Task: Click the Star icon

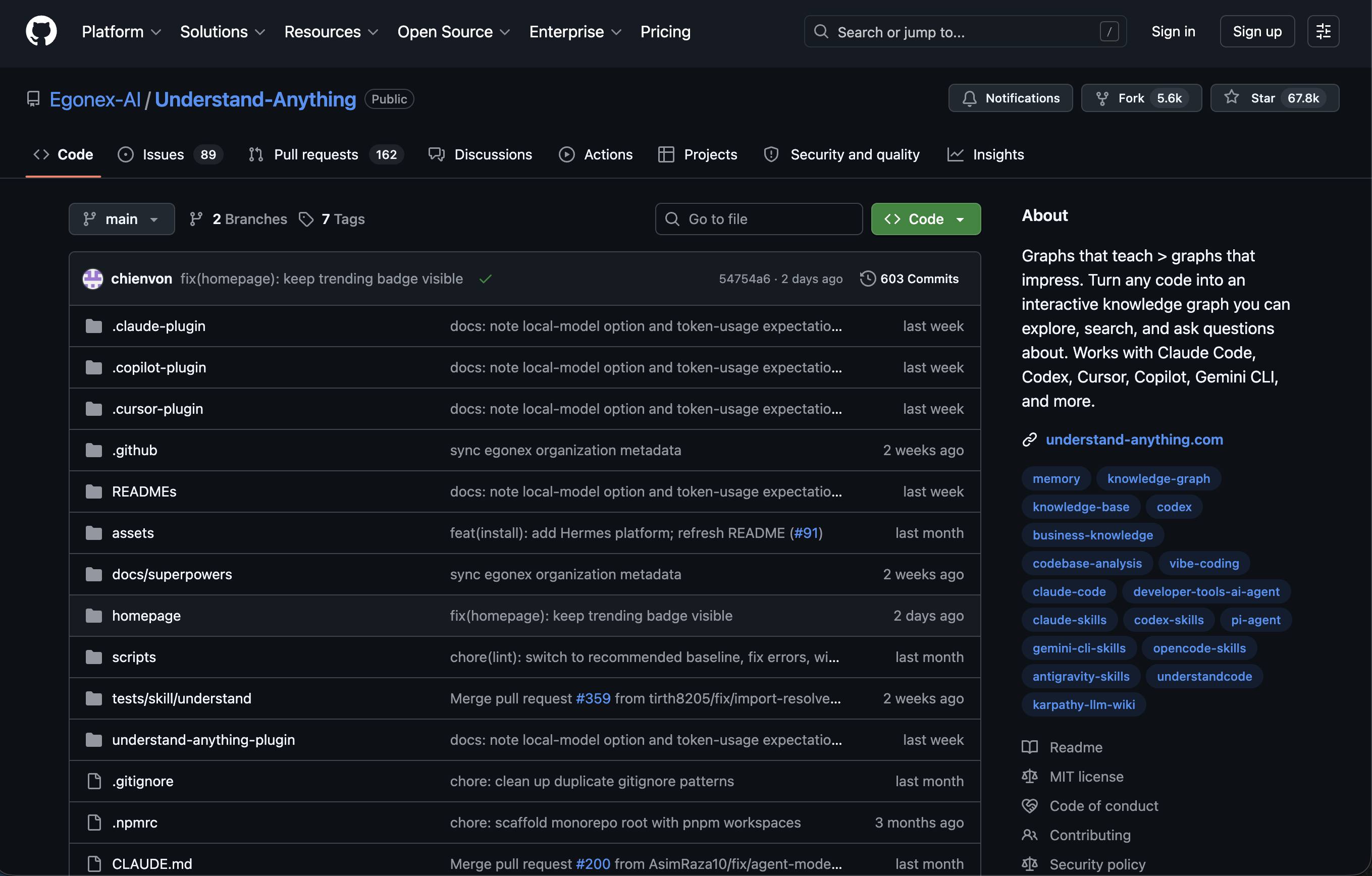Action: point(1232,97)
